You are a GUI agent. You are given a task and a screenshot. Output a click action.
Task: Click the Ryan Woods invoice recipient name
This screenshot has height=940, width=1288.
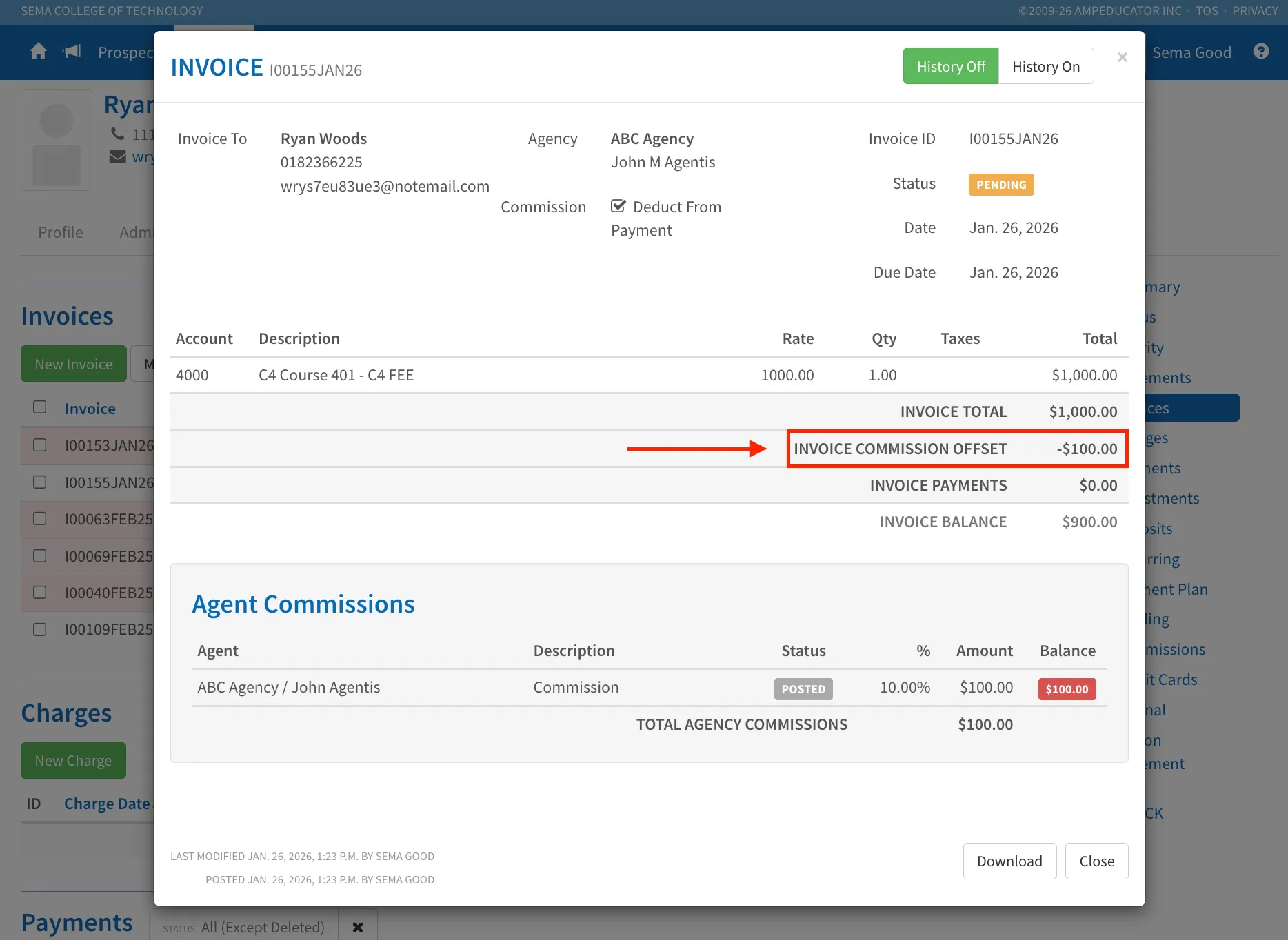323,139
